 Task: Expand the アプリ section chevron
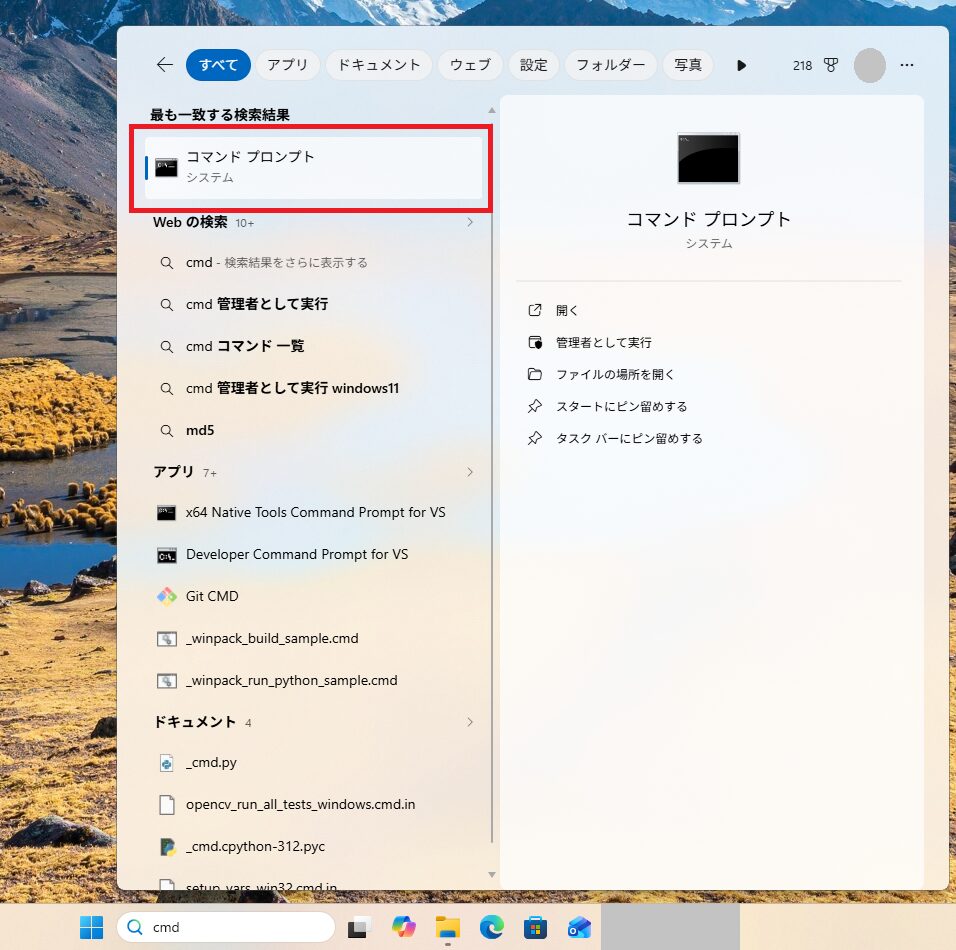(470, 472)
